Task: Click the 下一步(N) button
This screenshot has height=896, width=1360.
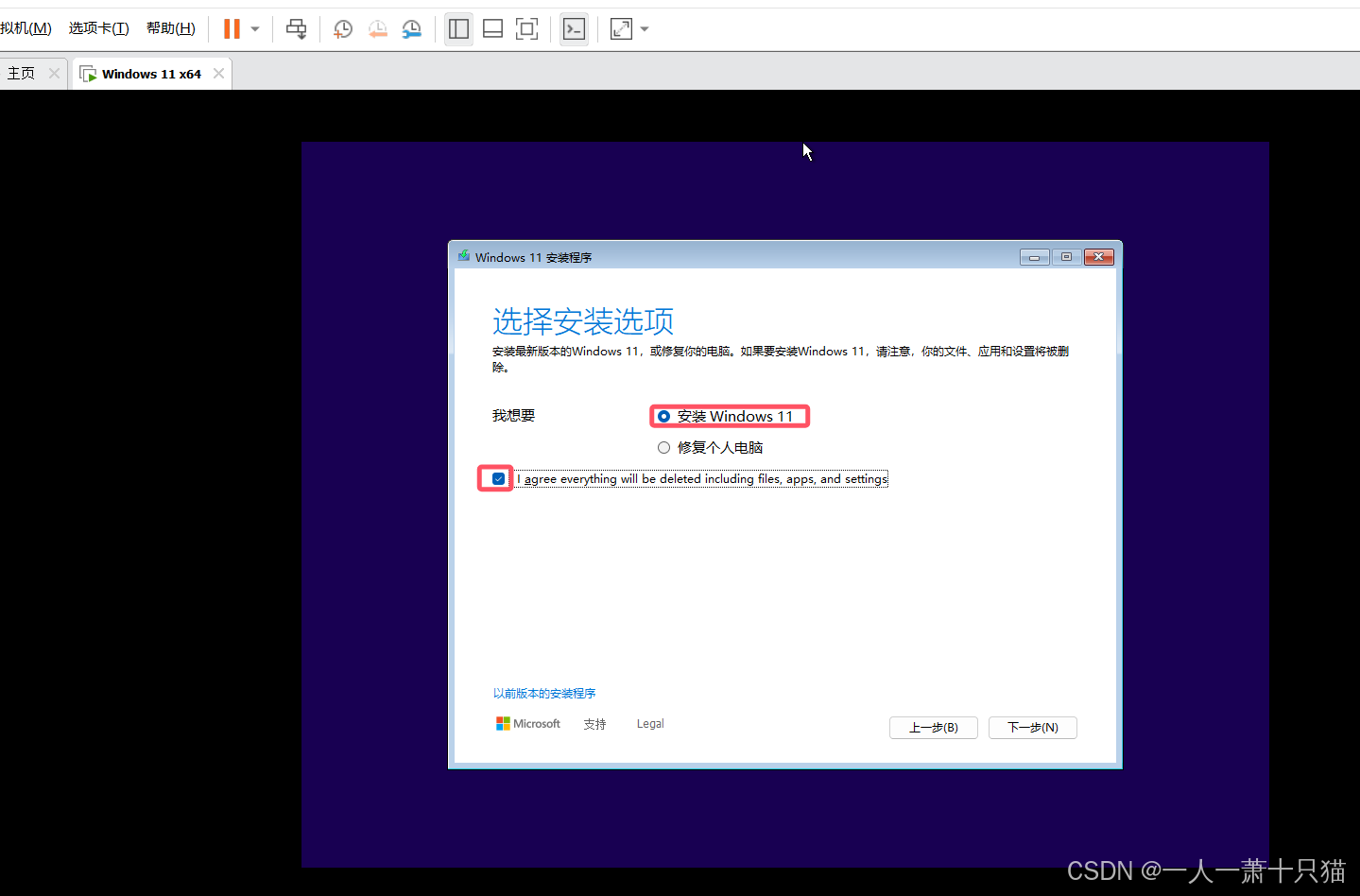Action: (x=1033, y=728)
